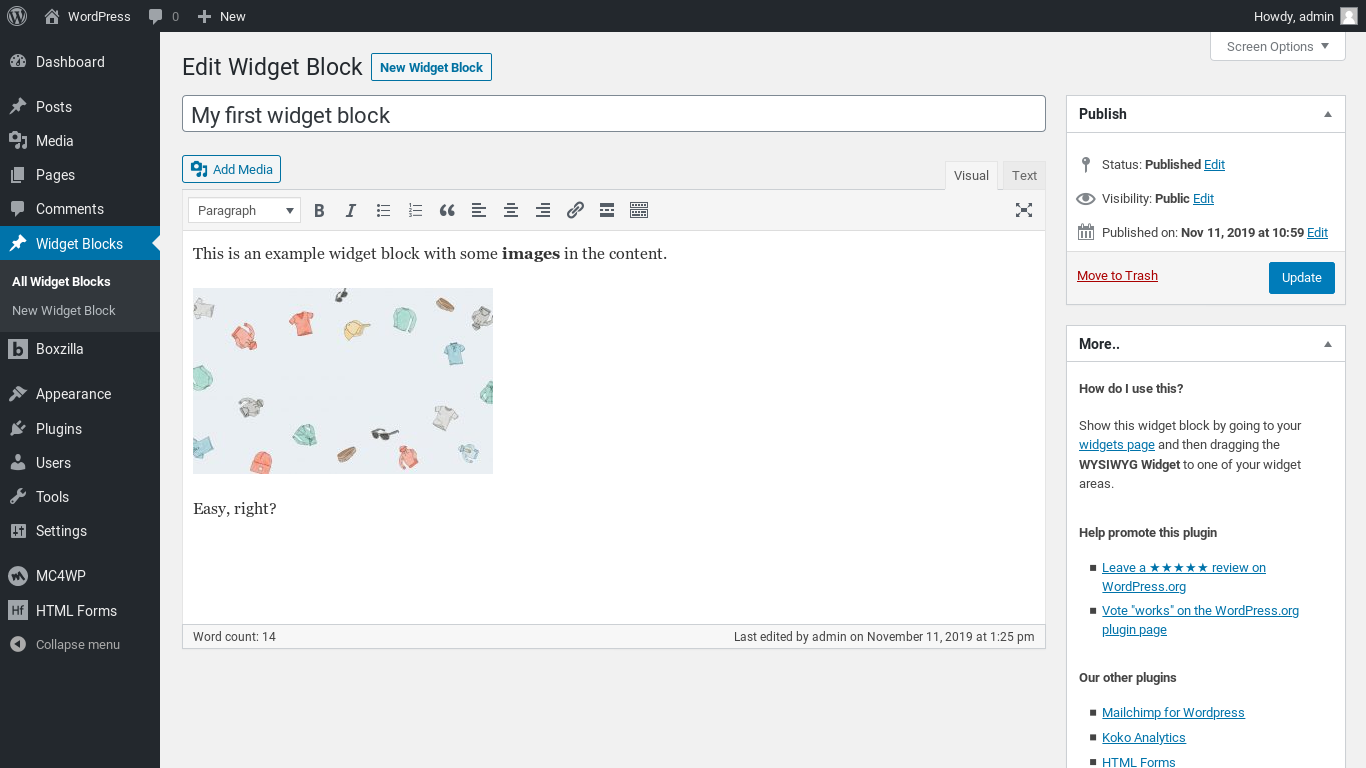Insert a numbered list
Image resolution: width=1366 pixels, height=768 pixels.
coord(415,210)
